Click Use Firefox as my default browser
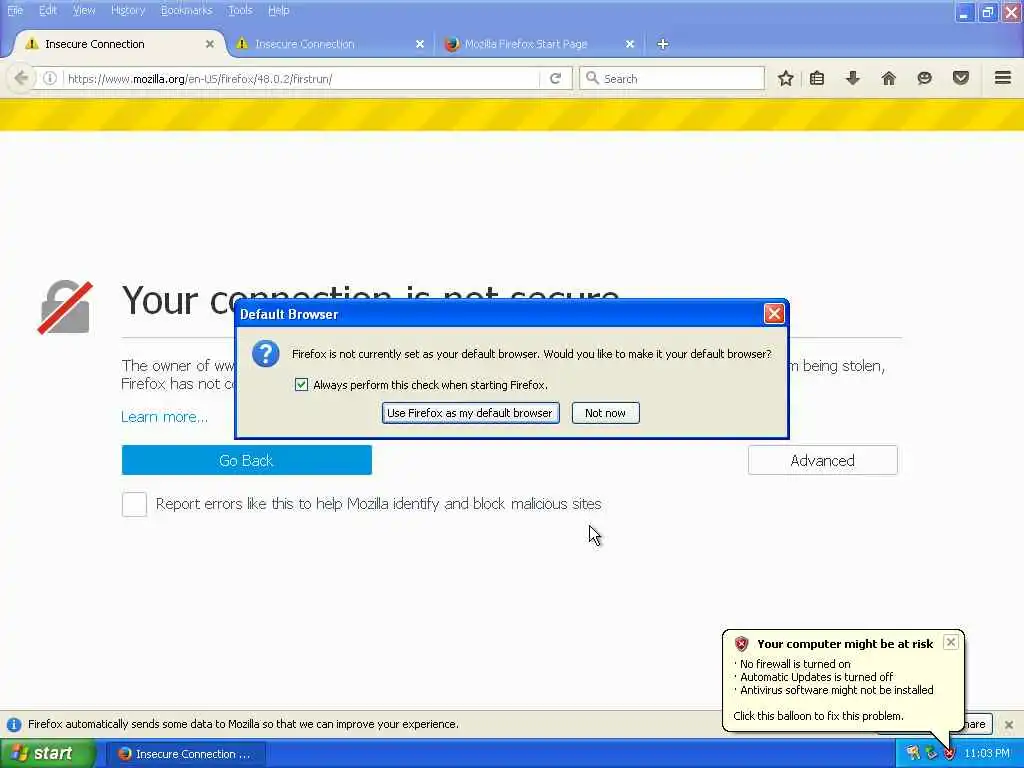This screenshot has width=1024, height=768. pos(470,413)
